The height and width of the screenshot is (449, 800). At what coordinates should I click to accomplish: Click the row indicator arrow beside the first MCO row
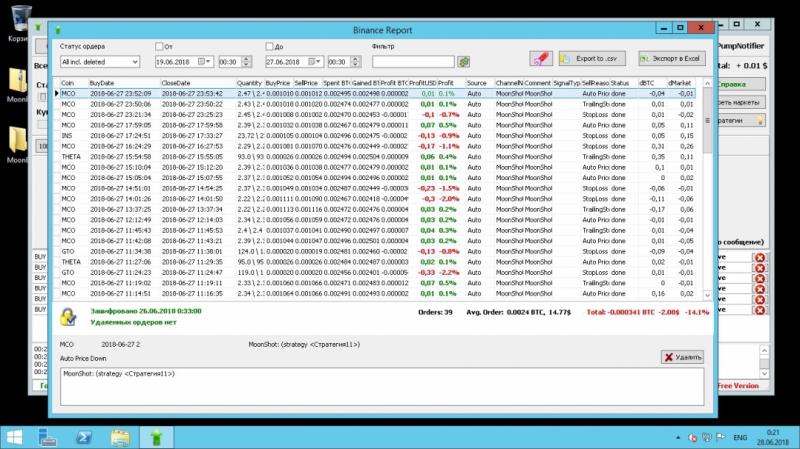pyautogui.click(x=57, y=93)
